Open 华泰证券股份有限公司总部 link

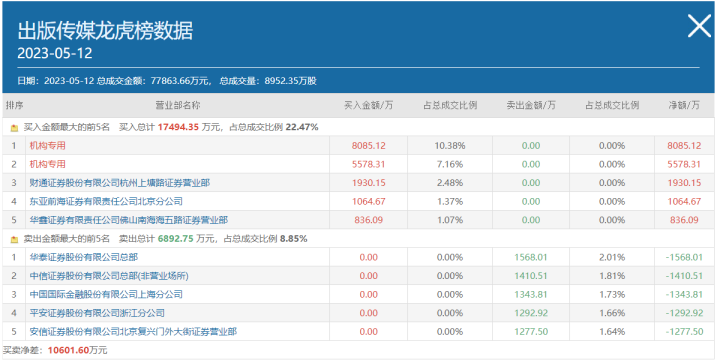pyautogui.click(x=83, y=257)
